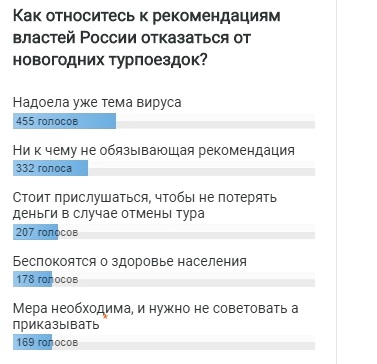The width and height of the screenshot is (377, 364).
Task: Click the poll question heading about новогодних турпоездок
Action: (146, 38)
